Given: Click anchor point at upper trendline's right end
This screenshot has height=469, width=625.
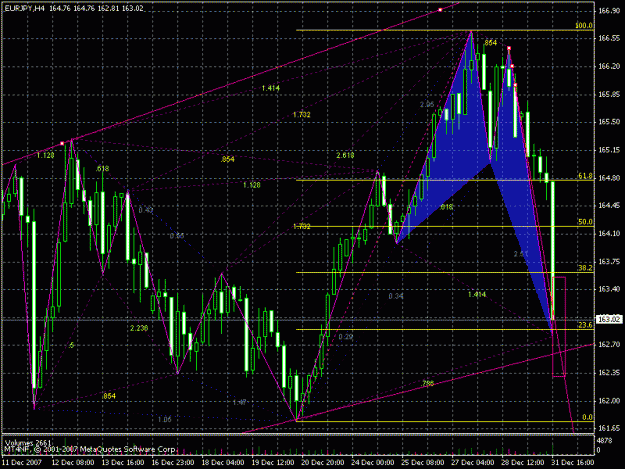Looking at the screenshot, I should pyautogui.click(x=440, y=10).
